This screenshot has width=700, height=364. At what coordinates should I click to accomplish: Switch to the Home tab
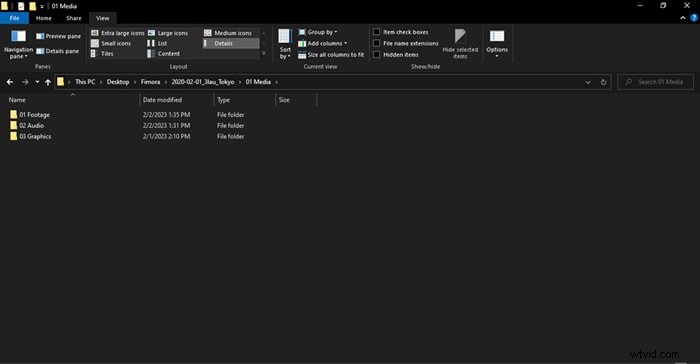44,18
